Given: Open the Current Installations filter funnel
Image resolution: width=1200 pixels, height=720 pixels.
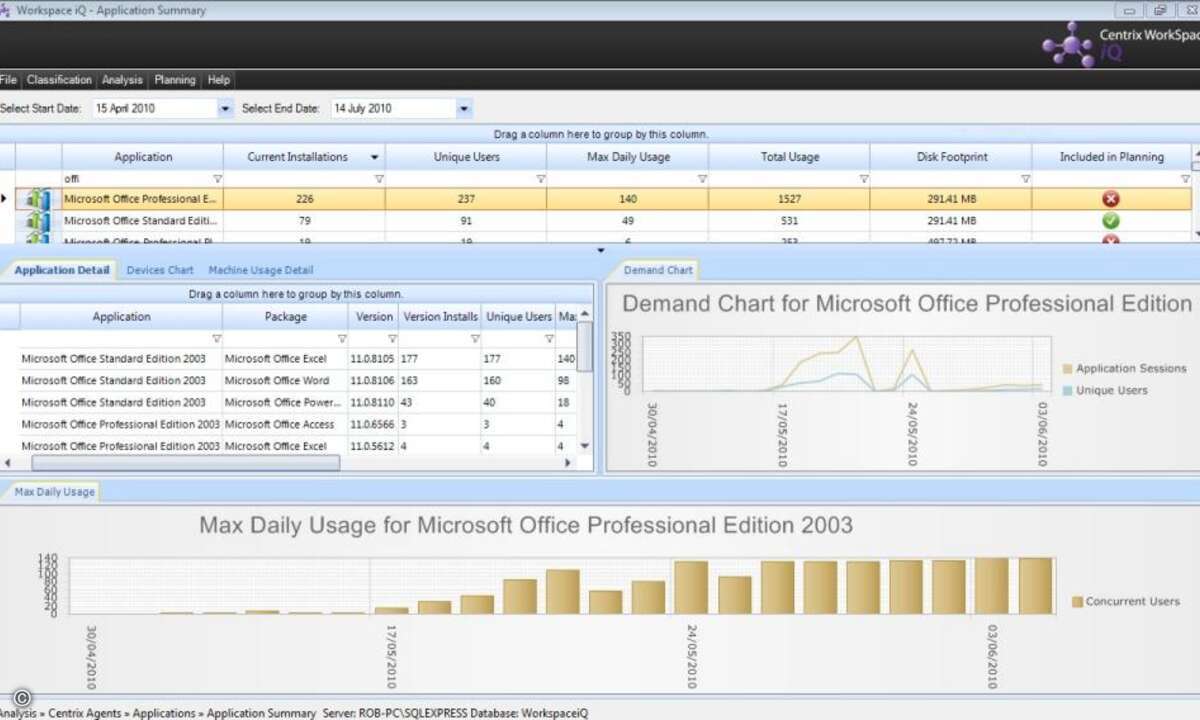Looking at the screenshot, I should [x=379, y=179].
